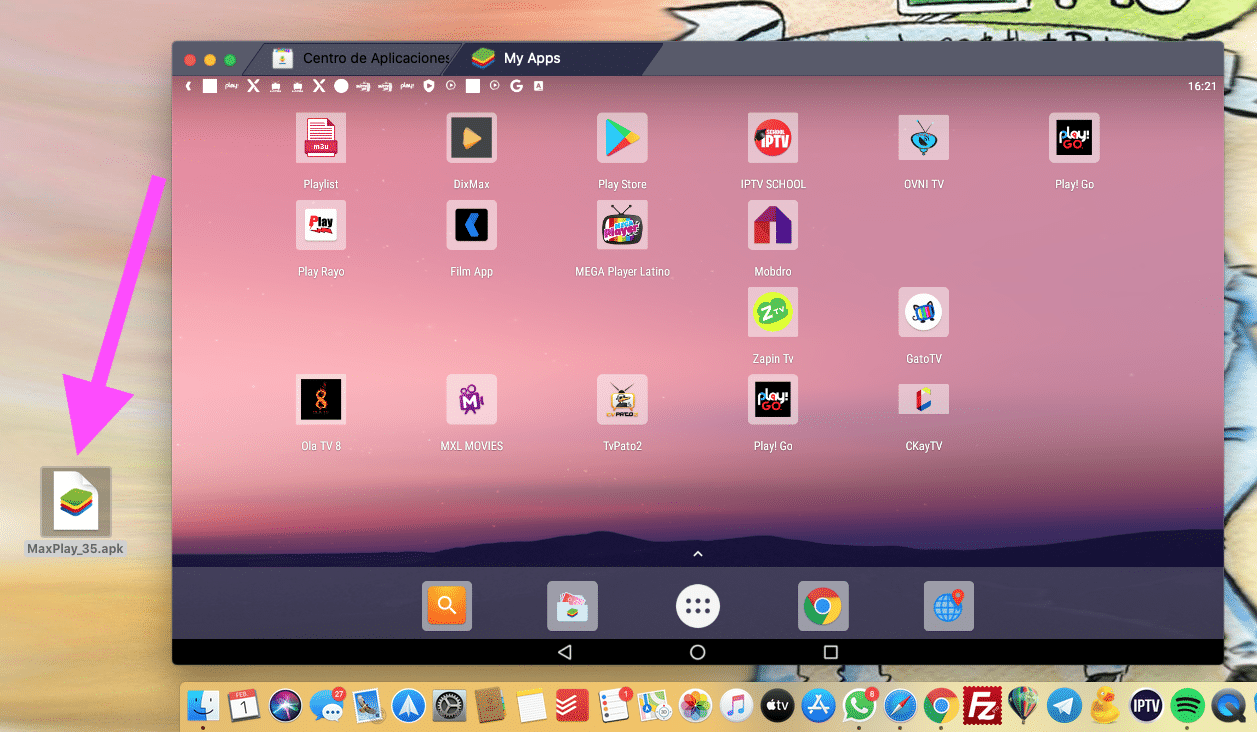
Task: Open MXL MOVIES
Action: (471, 399)
